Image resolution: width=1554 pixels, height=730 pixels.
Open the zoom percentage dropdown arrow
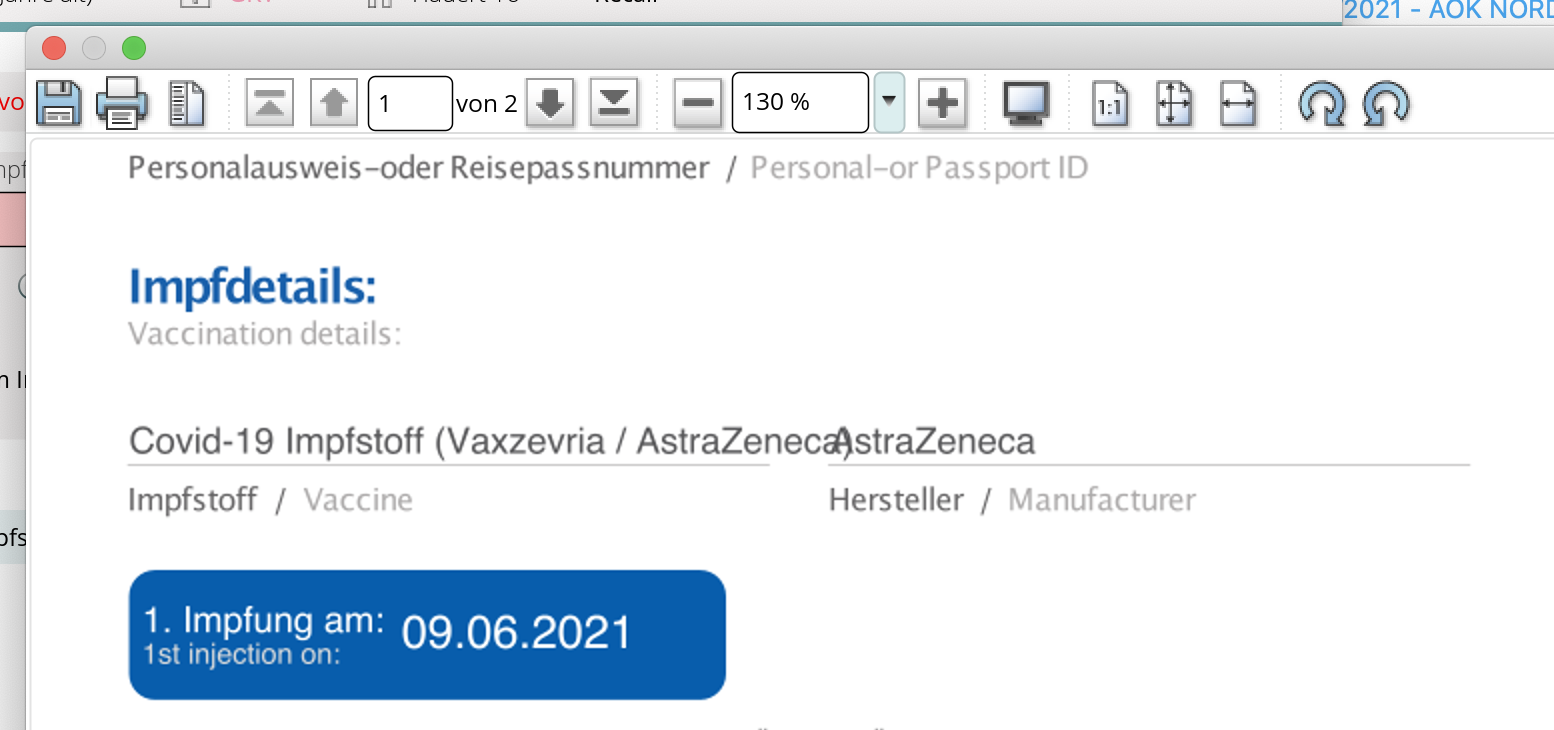click(889, 102)
